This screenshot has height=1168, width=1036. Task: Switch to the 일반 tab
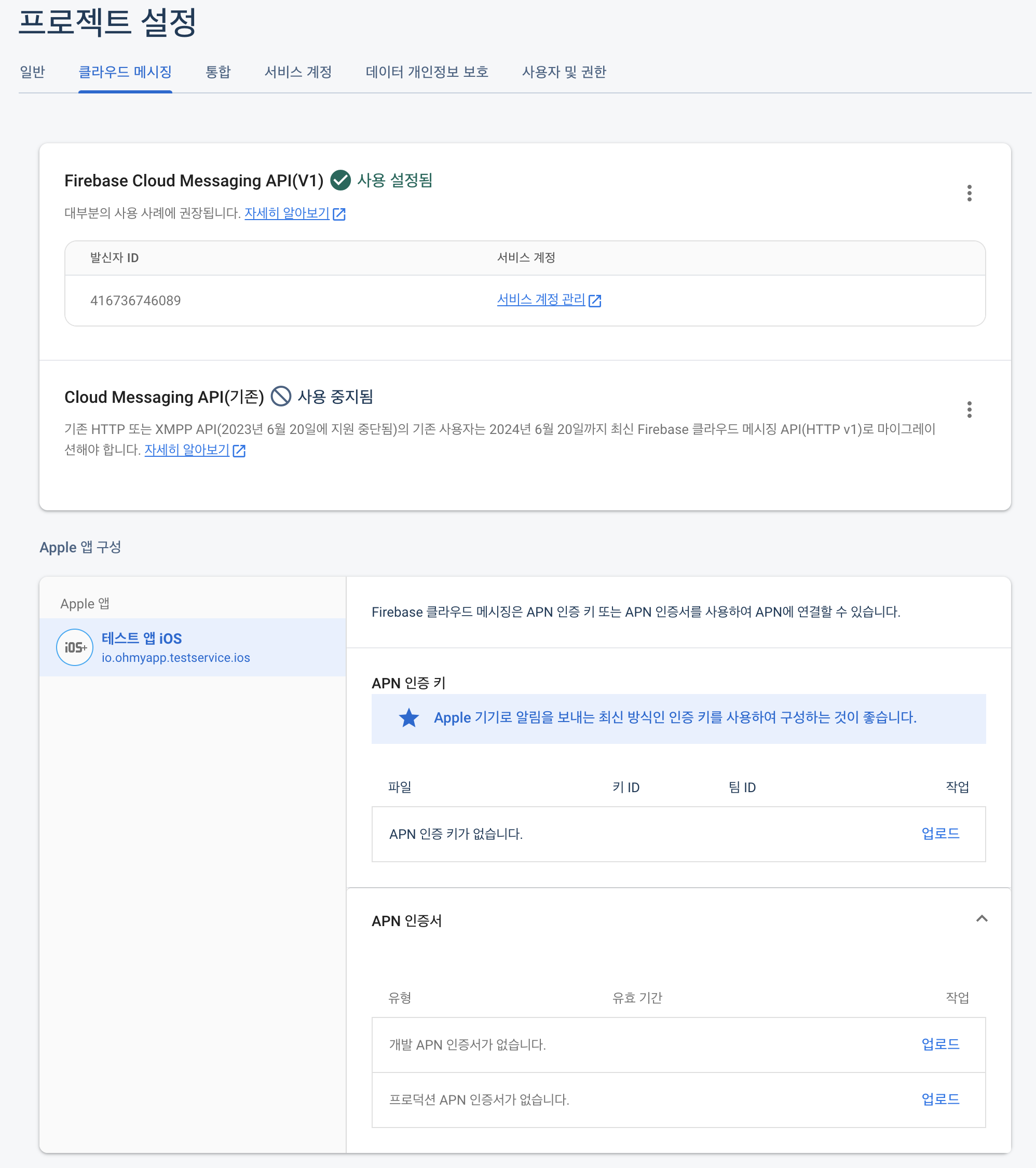point(32,72)
